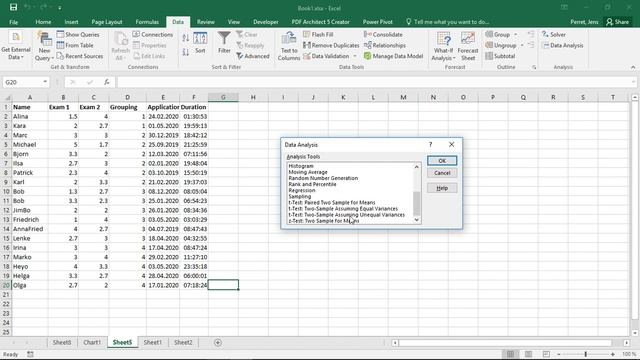Open the Group dropdown arrow
This screenshot has width=640, height=360.
click(x=516, y=35)
